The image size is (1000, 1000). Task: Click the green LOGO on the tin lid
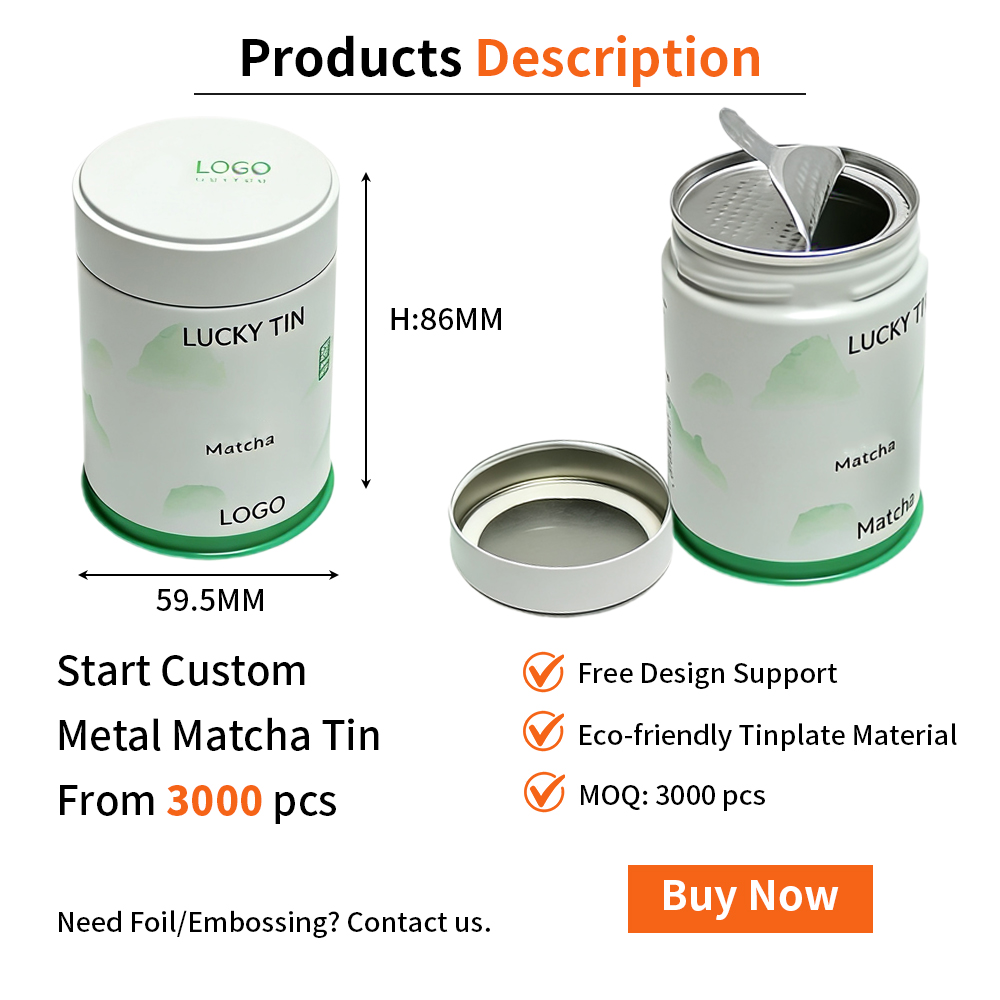click(233, 170)
